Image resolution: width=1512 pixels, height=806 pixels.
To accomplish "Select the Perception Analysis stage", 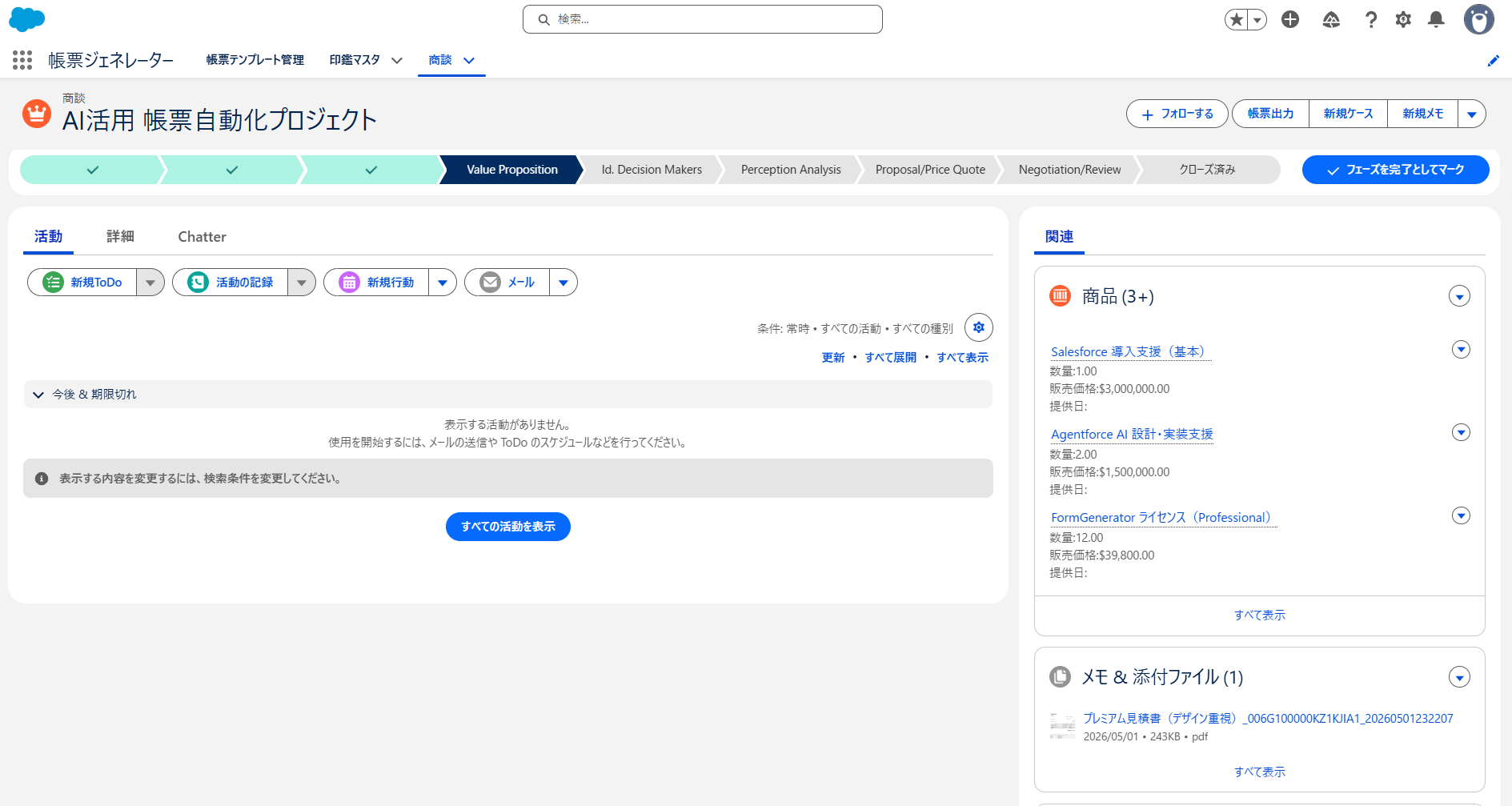I will 791,170.
